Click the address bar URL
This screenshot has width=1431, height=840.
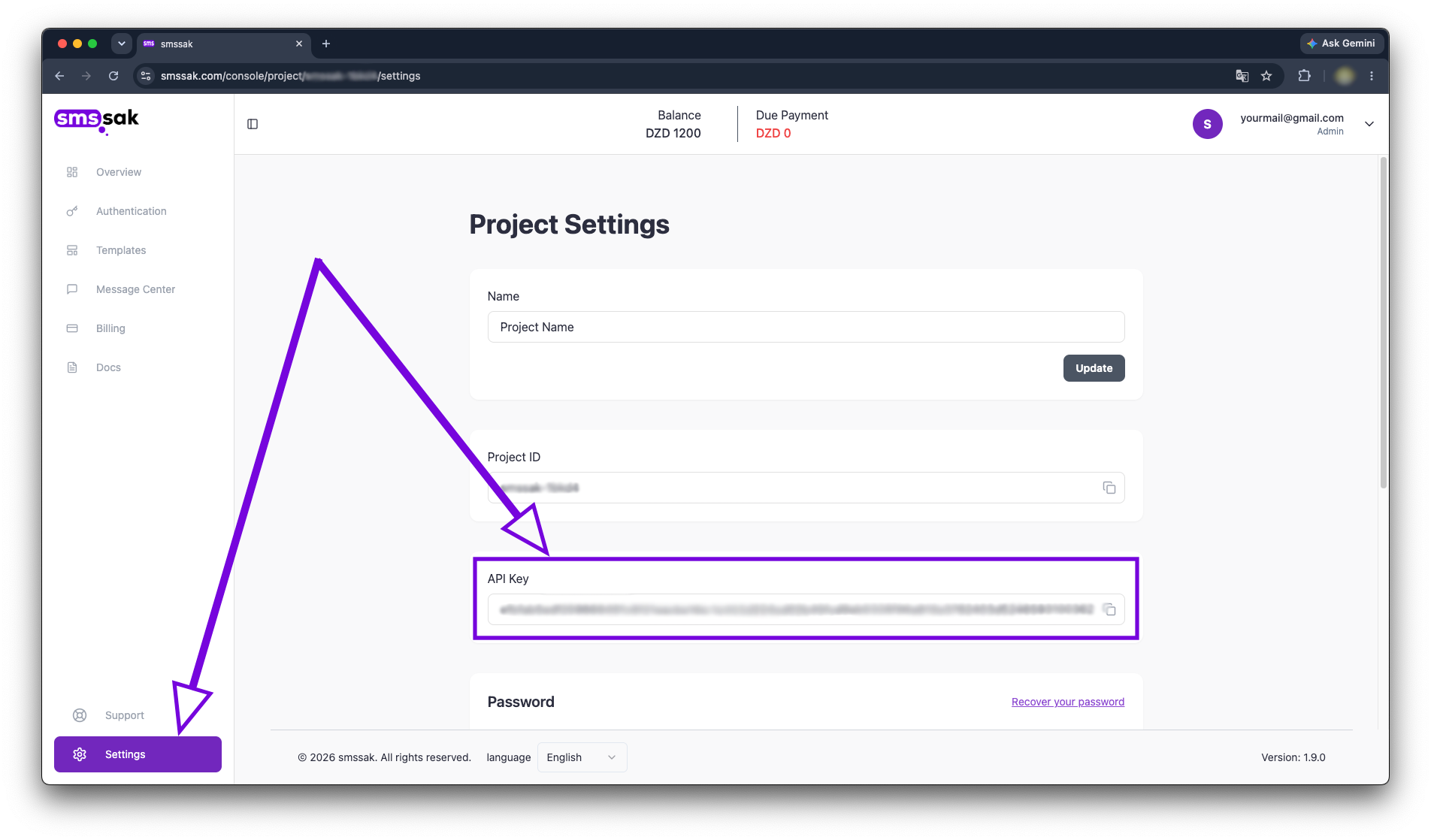tap(290, 76)
